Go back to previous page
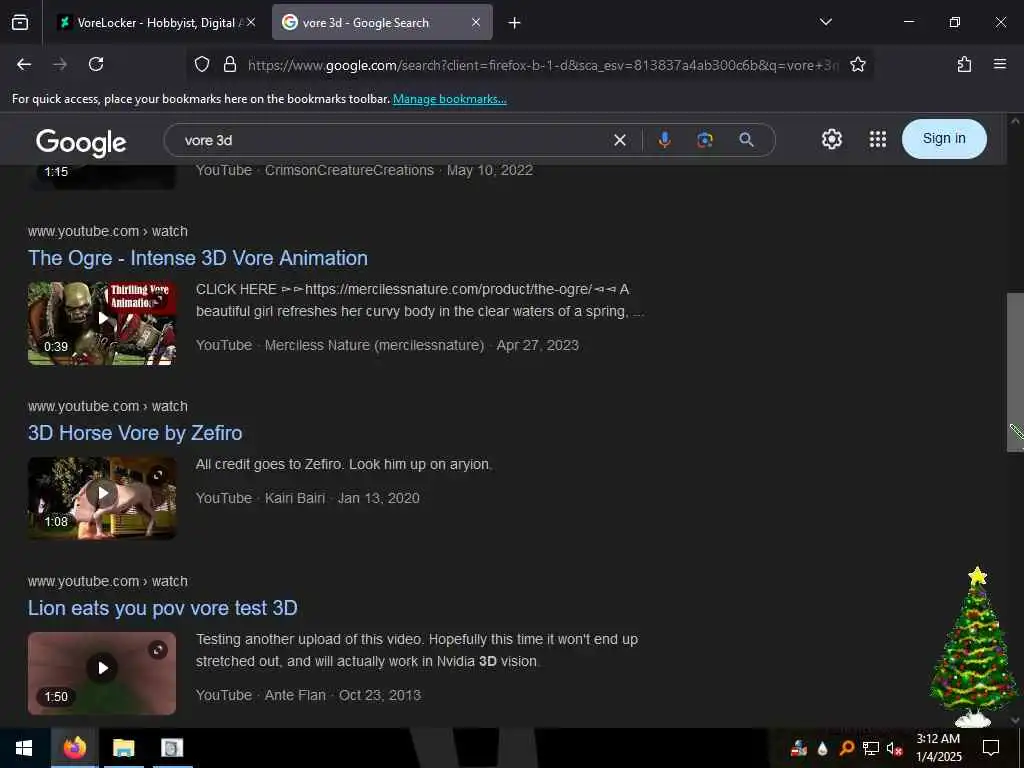Image resolution: width=1024 pixels, height=768 pixels. tap(24, 64)
